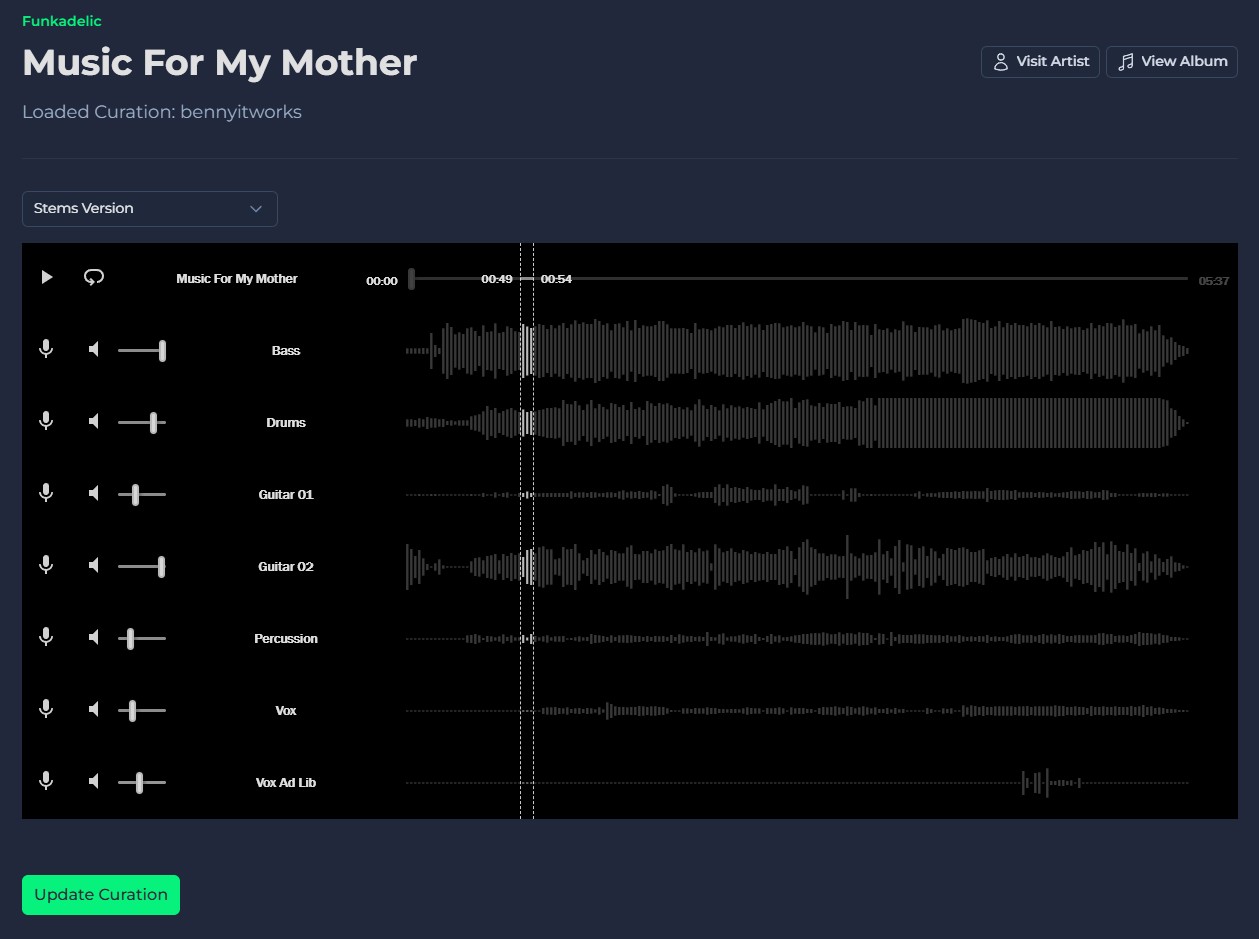Seek within the Bass waveform
The image size is (1259, 939).
(x=797, y=350)
